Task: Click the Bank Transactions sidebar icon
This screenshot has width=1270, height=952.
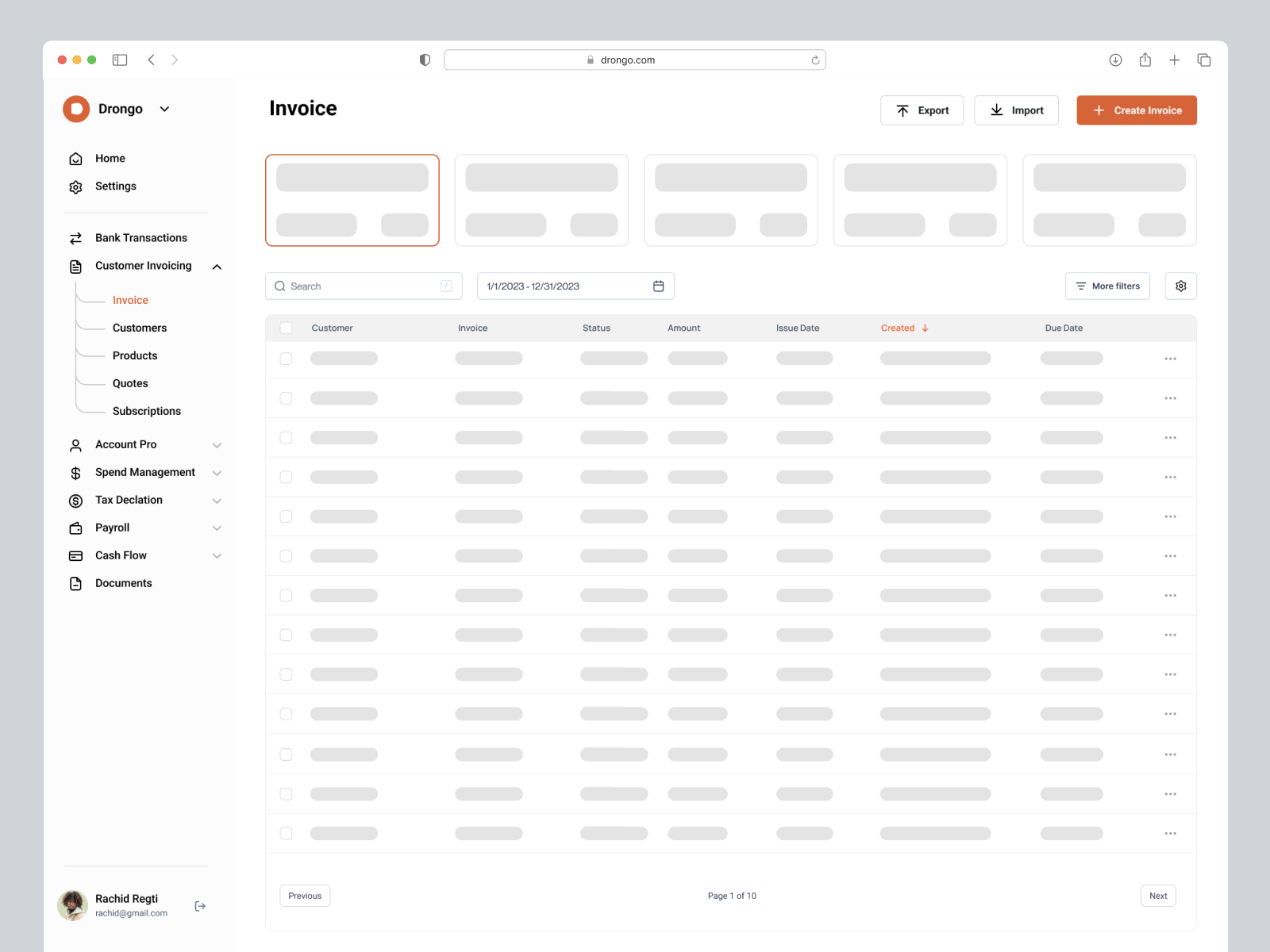Action: [75, 237]
